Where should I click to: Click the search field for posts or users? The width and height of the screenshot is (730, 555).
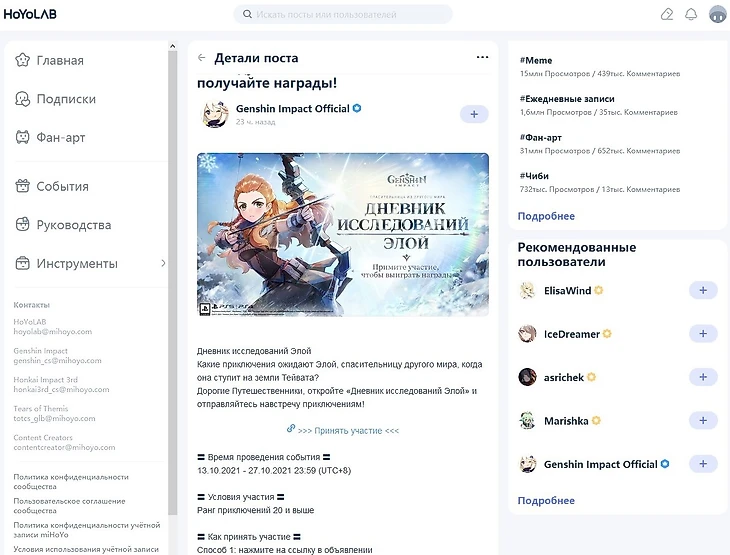pos(343,14)
